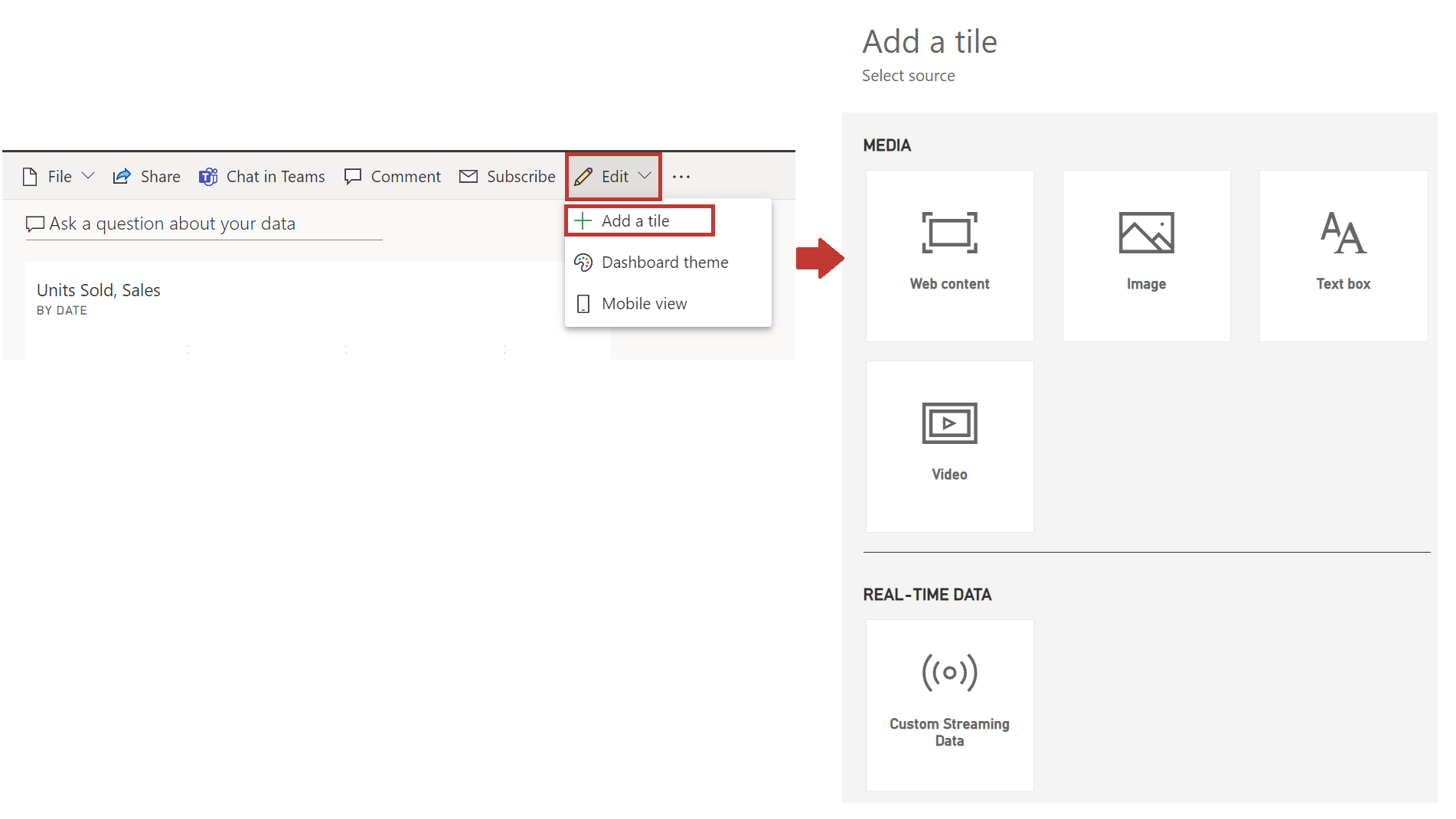Click the Comment speech bubble icon
Screen dimensions: 1456x819
point(353,177)
